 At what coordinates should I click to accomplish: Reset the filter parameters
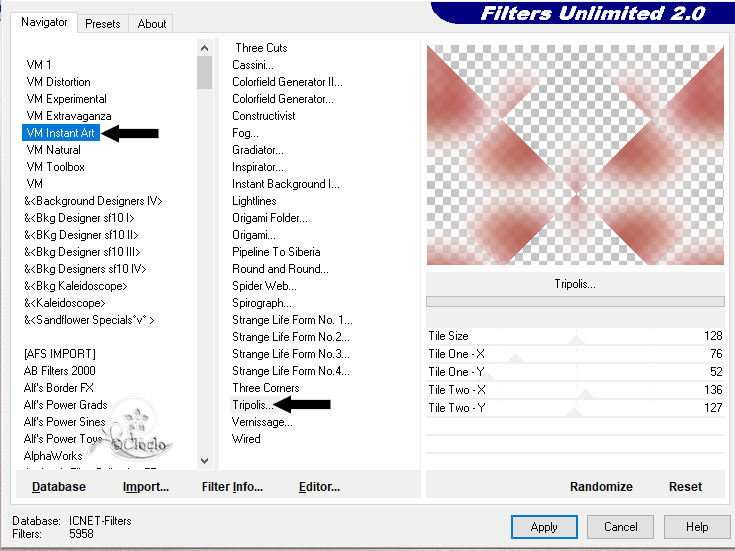click(685, 487)
